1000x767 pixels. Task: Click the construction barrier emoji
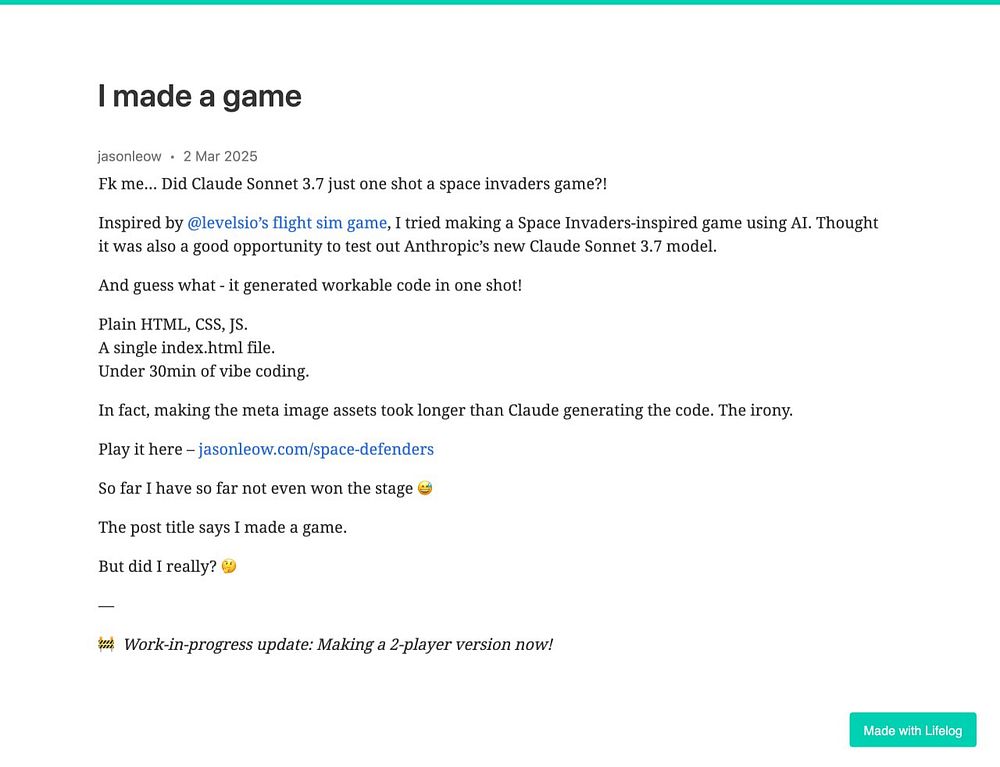[107, 644]
